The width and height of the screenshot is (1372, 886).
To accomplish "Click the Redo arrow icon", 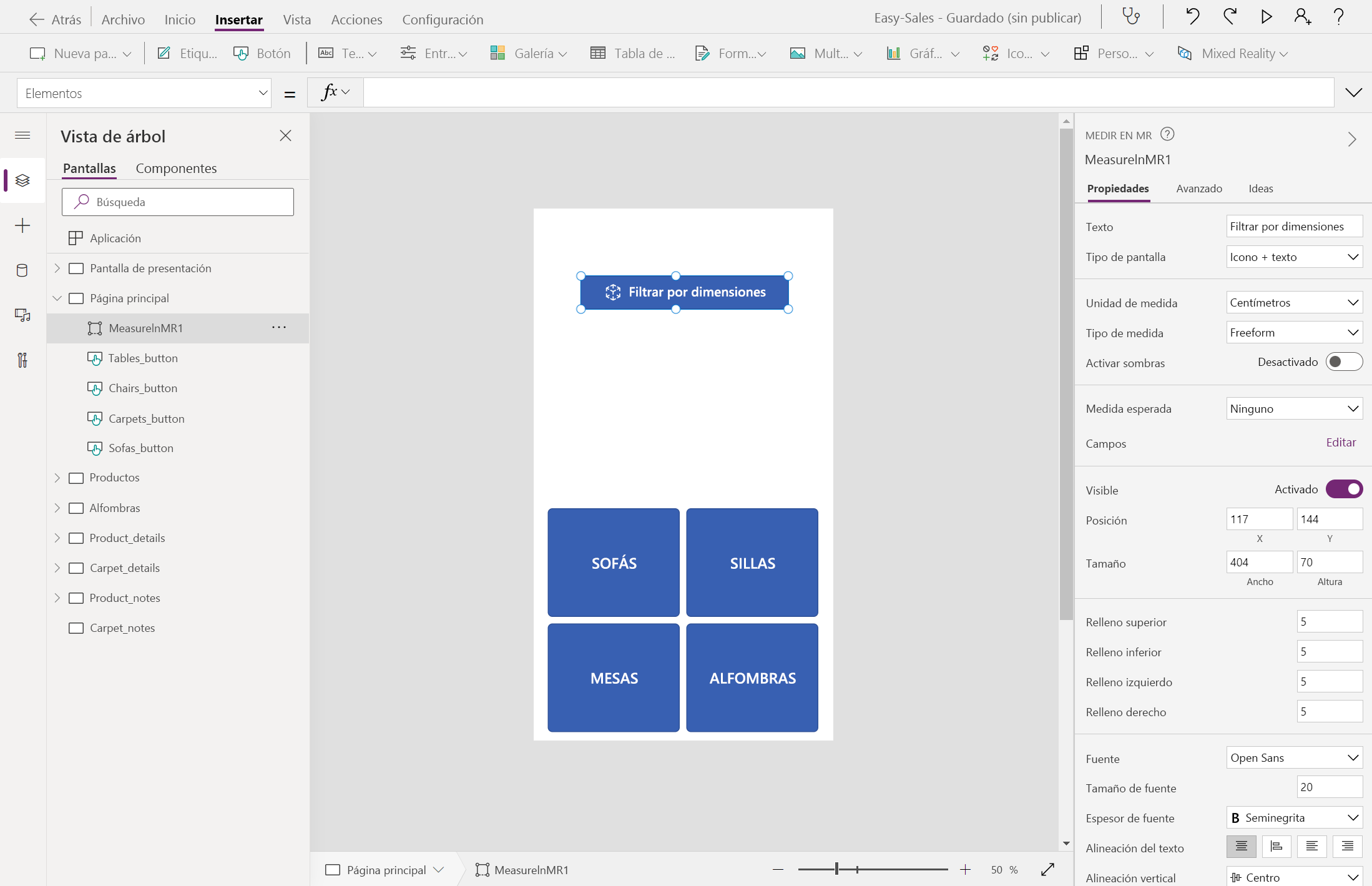I will (1230, 17).
